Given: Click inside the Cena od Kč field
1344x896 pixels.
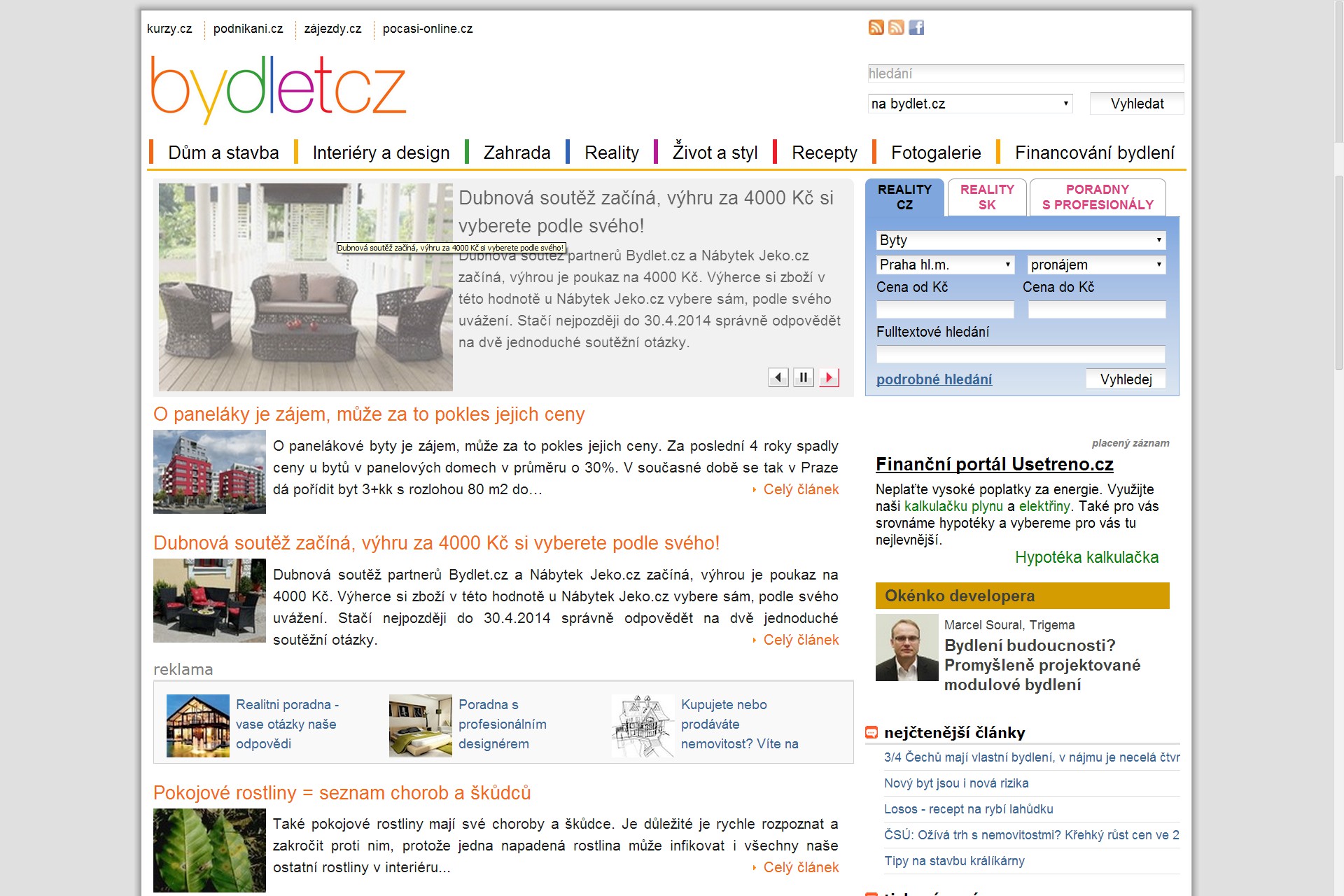Looking at the screenshot, I should click(x=944, y=309).
